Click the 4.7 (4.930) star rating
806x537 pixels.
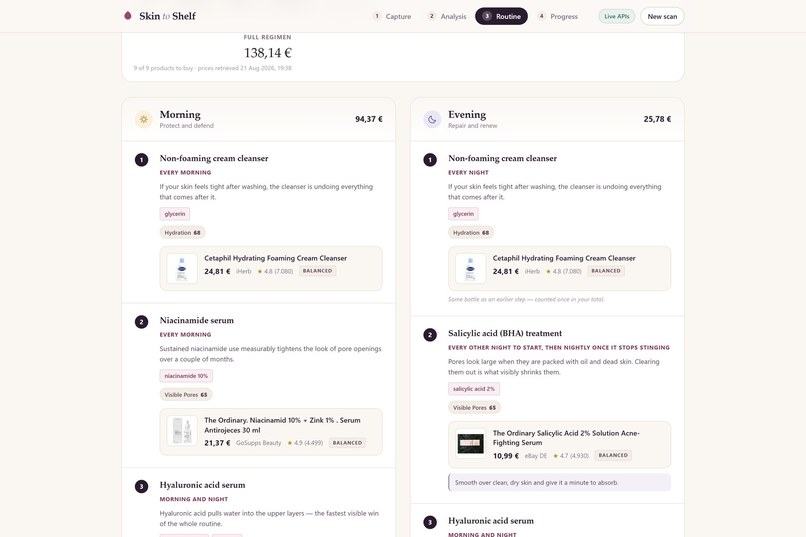pyautogui.click(x=571, y=456)
